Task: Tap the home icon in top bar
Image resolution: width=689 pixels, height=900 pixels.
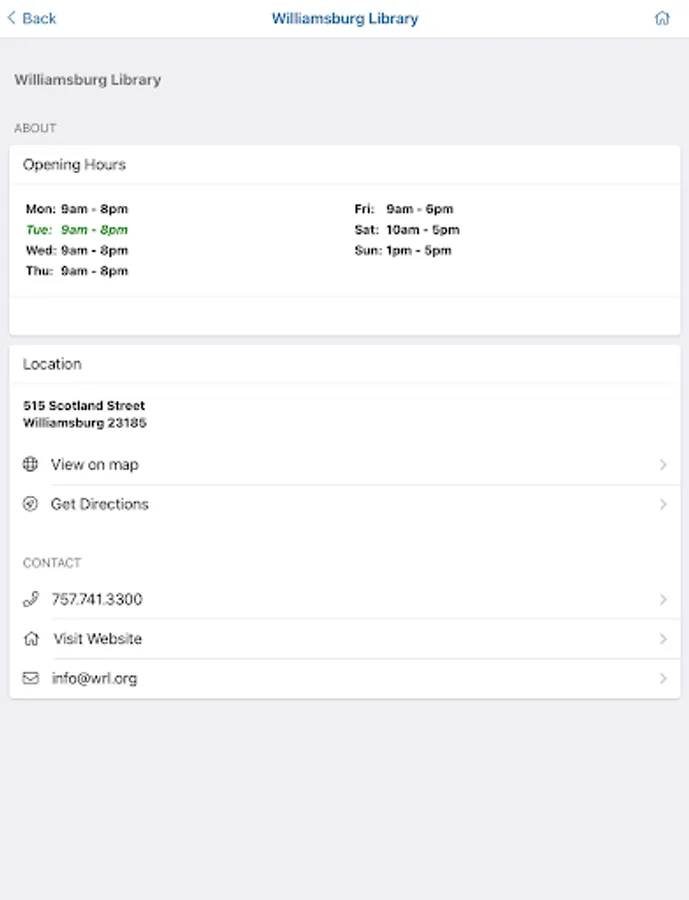Action: [x=661, y=18]
